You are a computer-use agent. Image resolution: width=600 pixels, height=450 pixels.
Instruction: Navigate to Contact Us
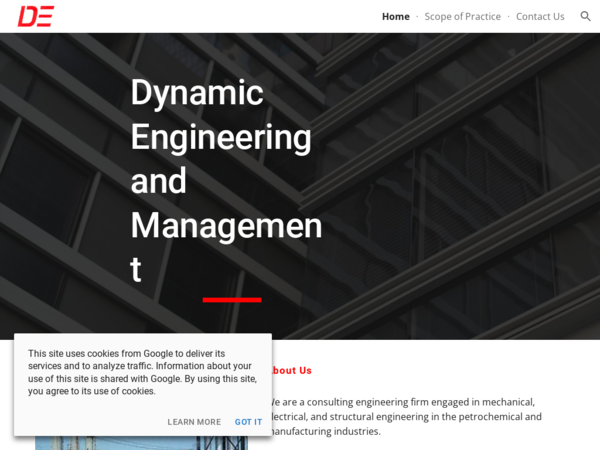540,16
